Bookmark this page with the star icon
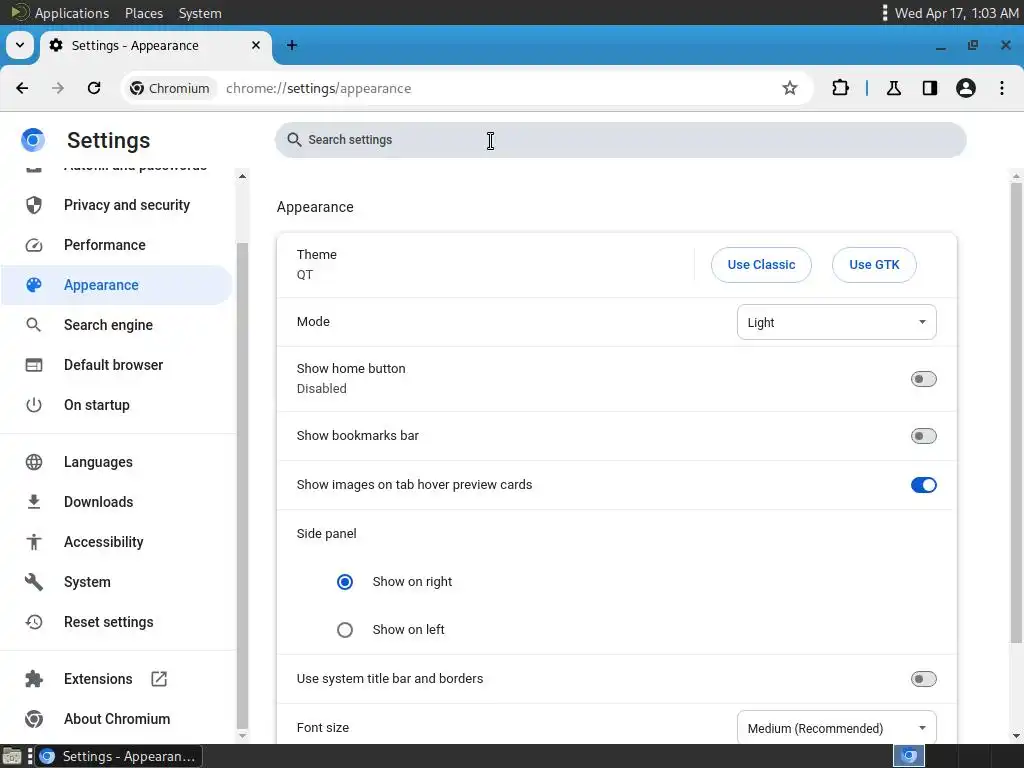This screenshot has height=768, width=1024. 790,88
